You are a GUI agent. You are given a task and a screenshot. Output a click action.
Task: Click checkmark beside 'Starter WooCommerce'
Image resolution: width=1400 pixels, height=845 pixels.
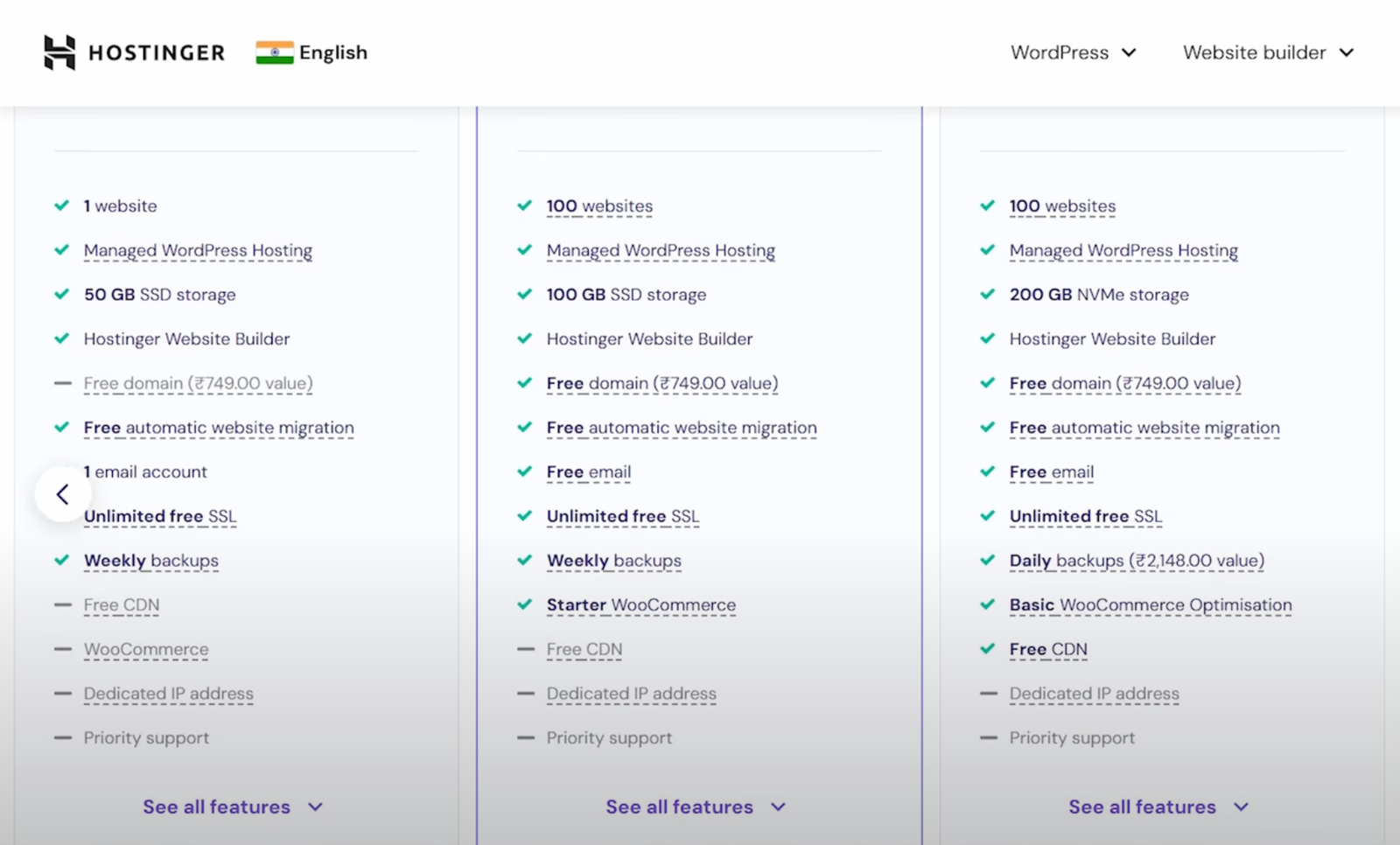tap(524, 604)
